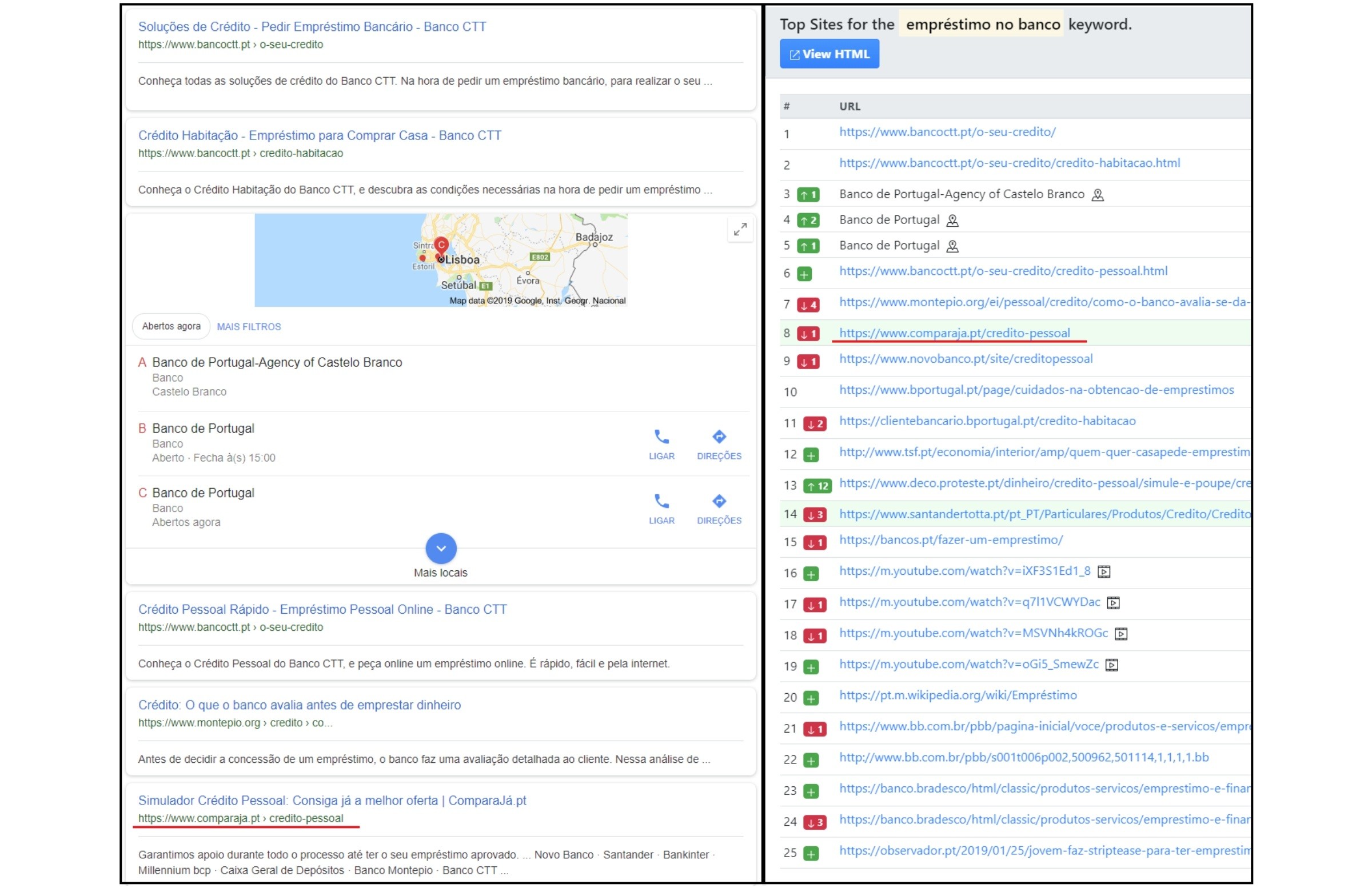1372x888 pixels.
Task: Click the View HTML button
Action: (829, 54)
